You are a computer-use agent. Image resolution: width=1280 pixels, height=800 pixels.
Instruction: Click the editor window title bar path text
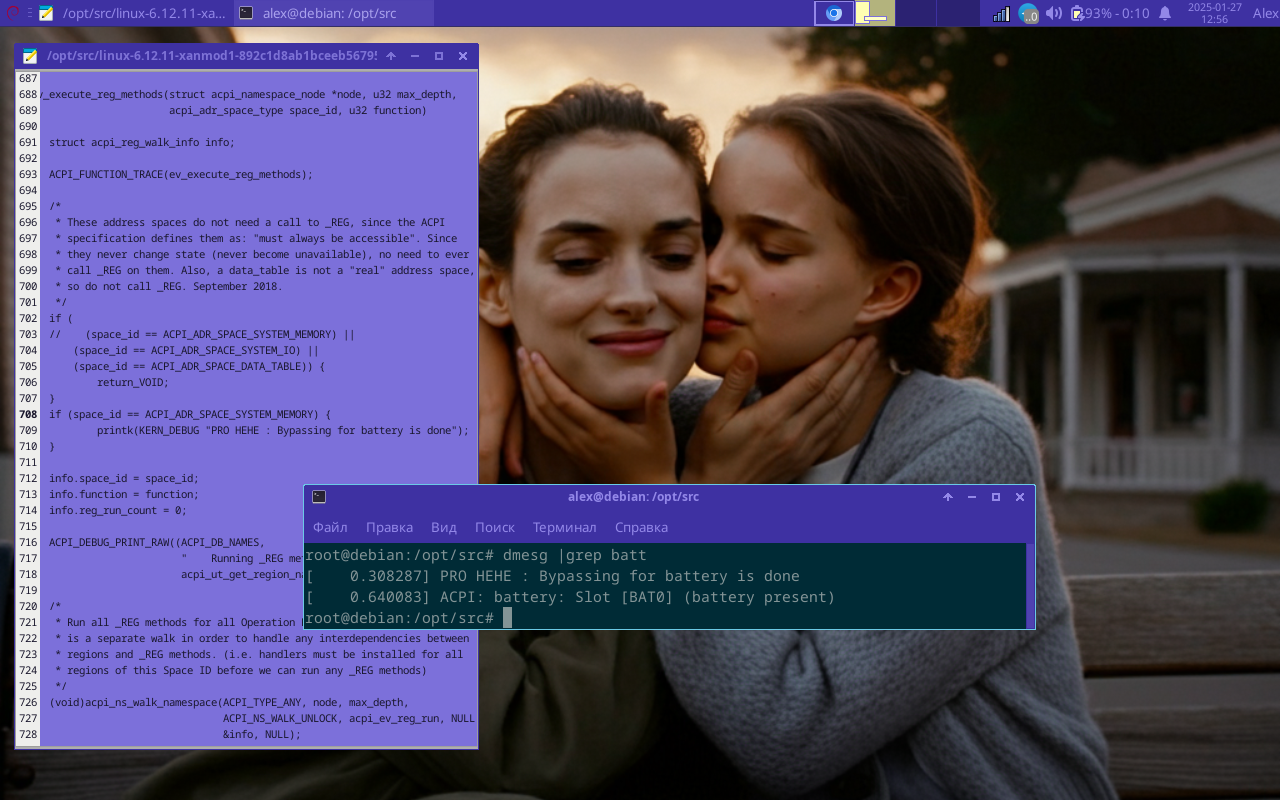point(212,56)
